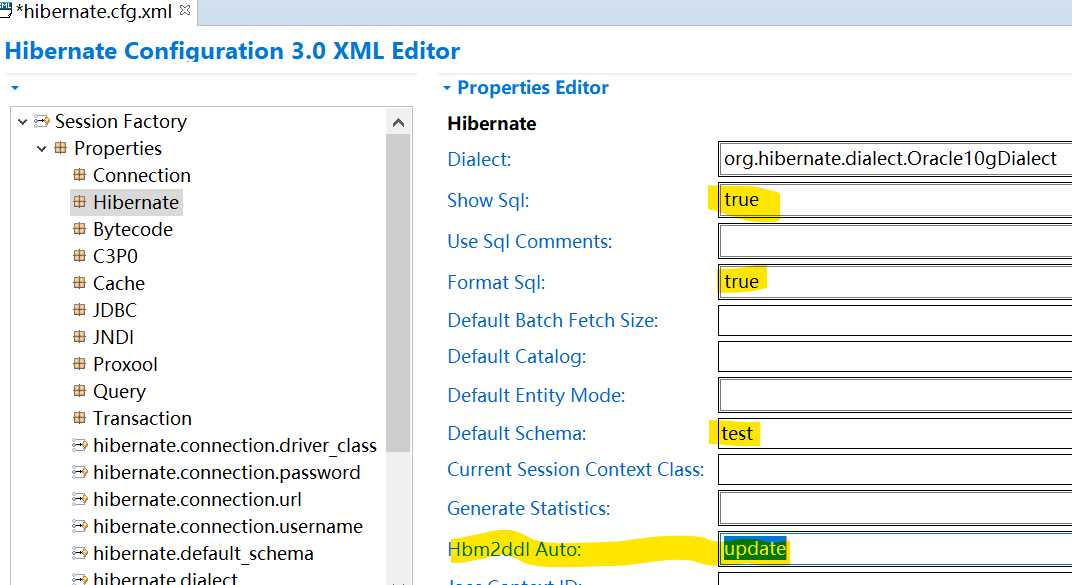
Task: Click the Dialect: label link
Action: (479, 159)
